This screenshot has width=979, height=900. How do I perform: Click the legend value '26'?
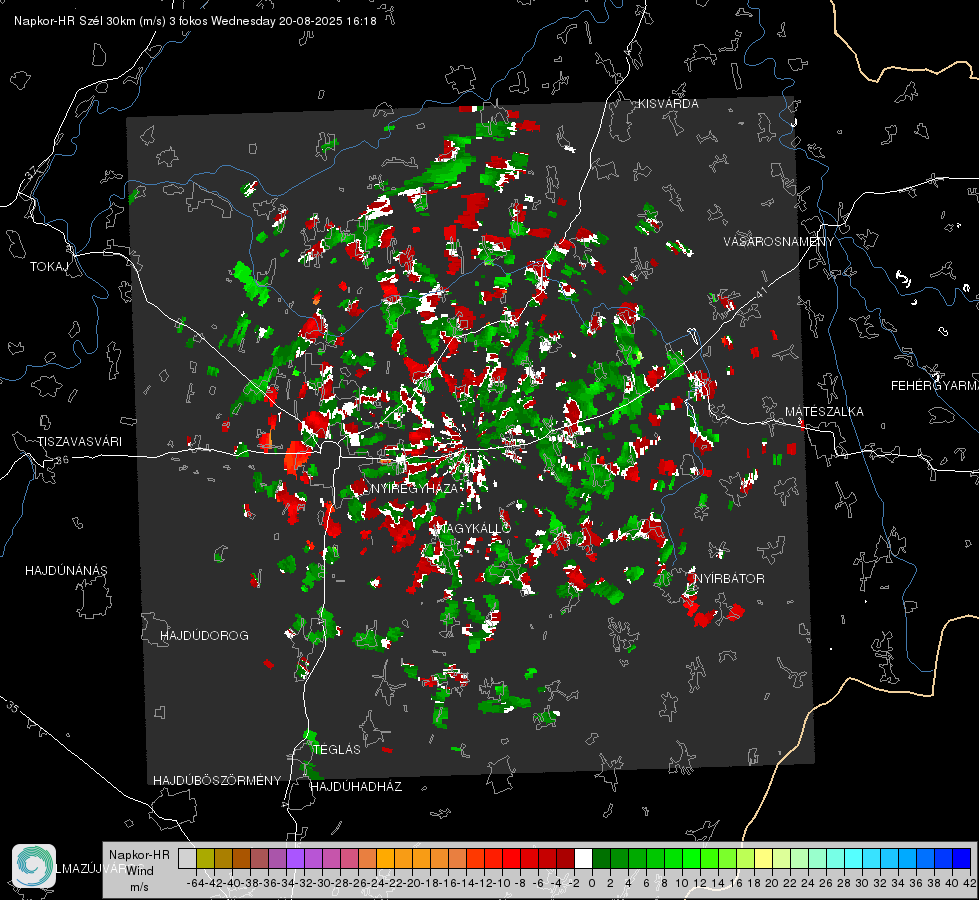click(x=825, y=883)
